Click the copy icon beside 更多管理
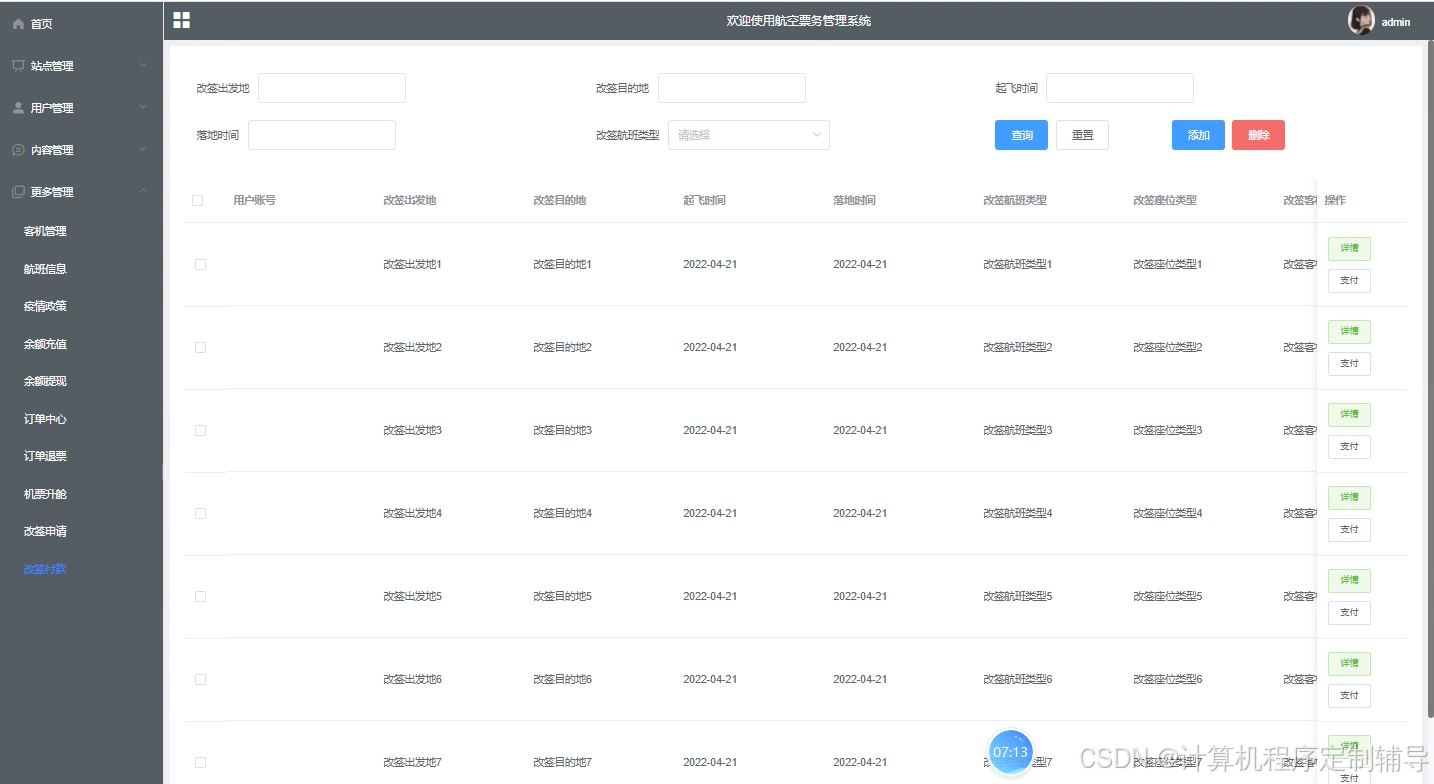Image resolution: width=1434 pixels, height=784 pixels. (18, 191)
